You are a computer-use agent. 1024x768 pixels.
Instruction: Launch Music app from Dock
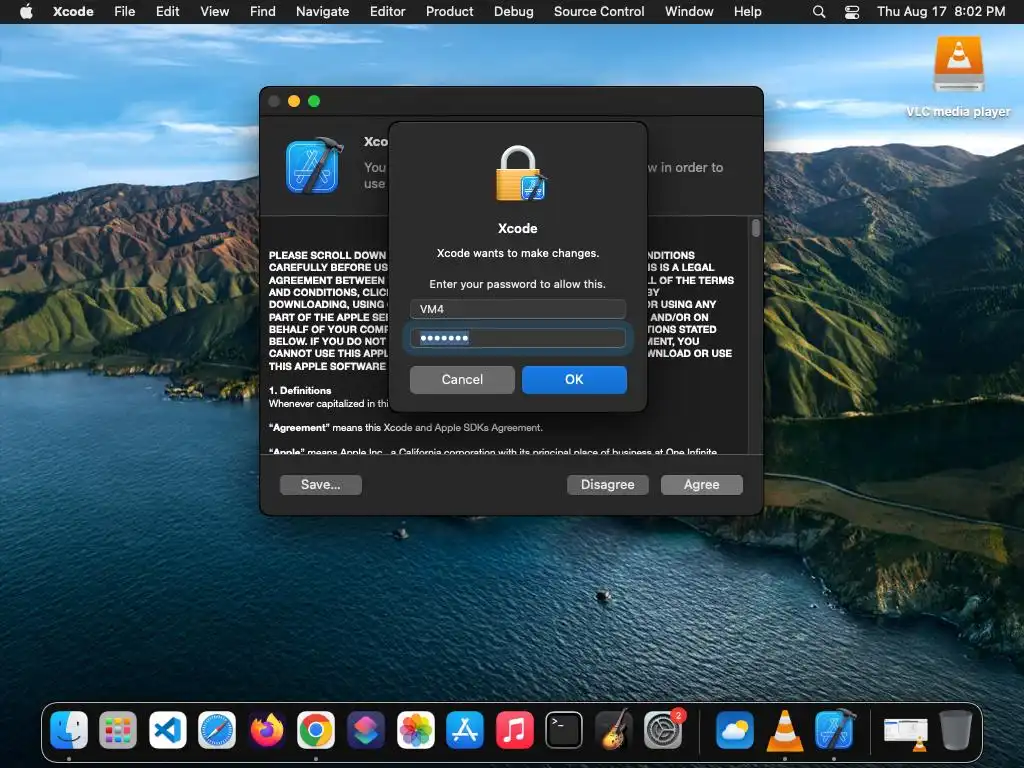tap(515, 729)
